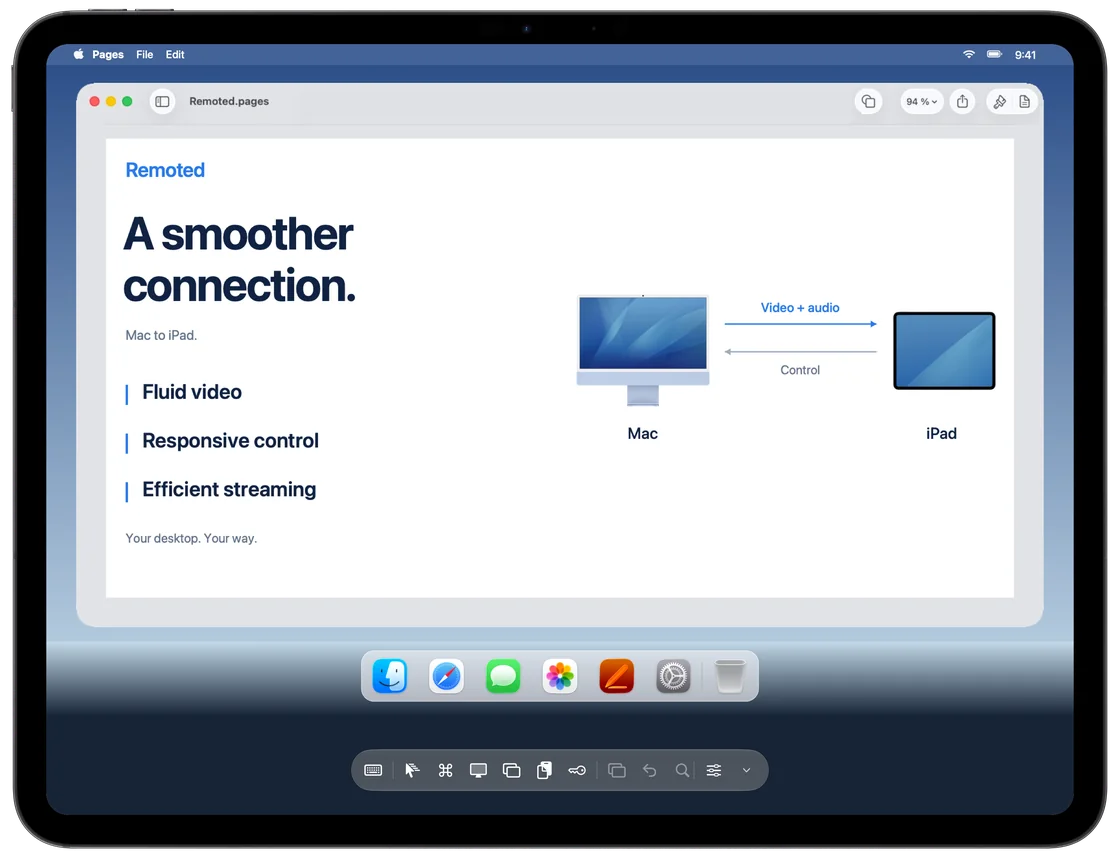Viewport: 1120px width, 859px height.
Task: Click the 'Your desktop. Your way.' text
Action: coord(191,538)
